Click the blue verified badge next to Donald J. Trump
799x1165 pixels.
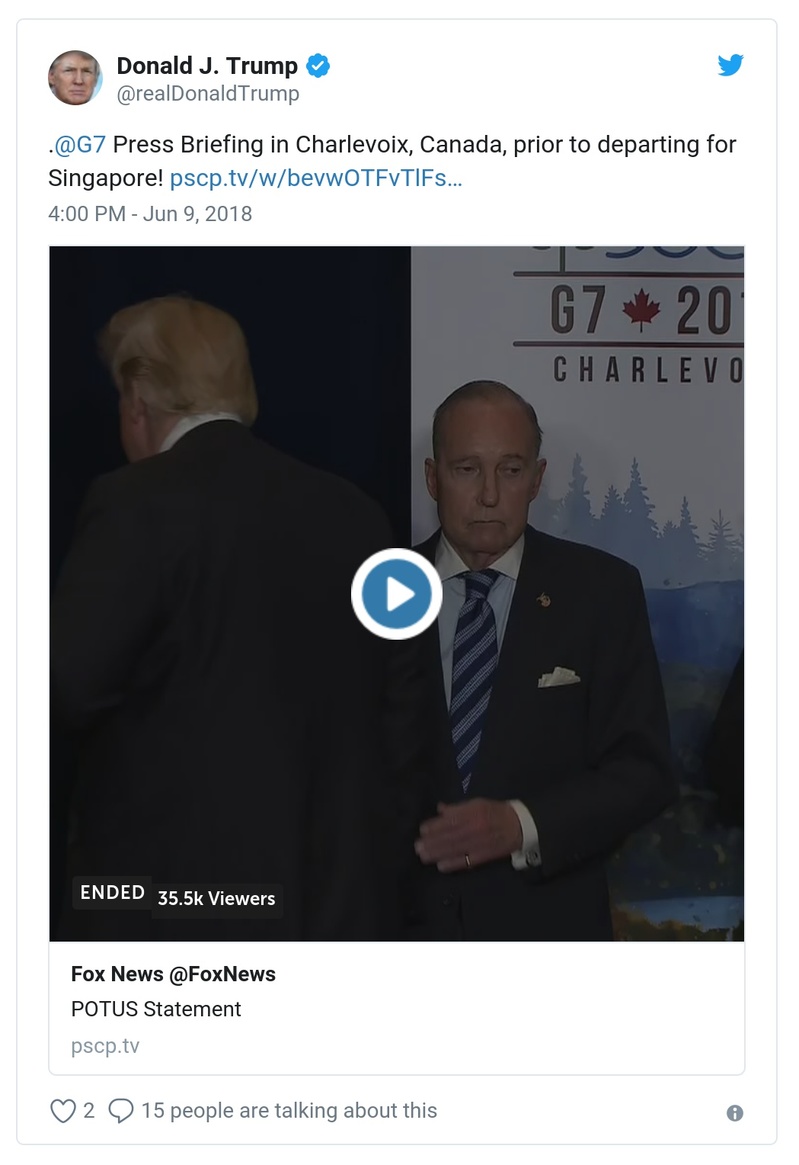tap(317, 65)
